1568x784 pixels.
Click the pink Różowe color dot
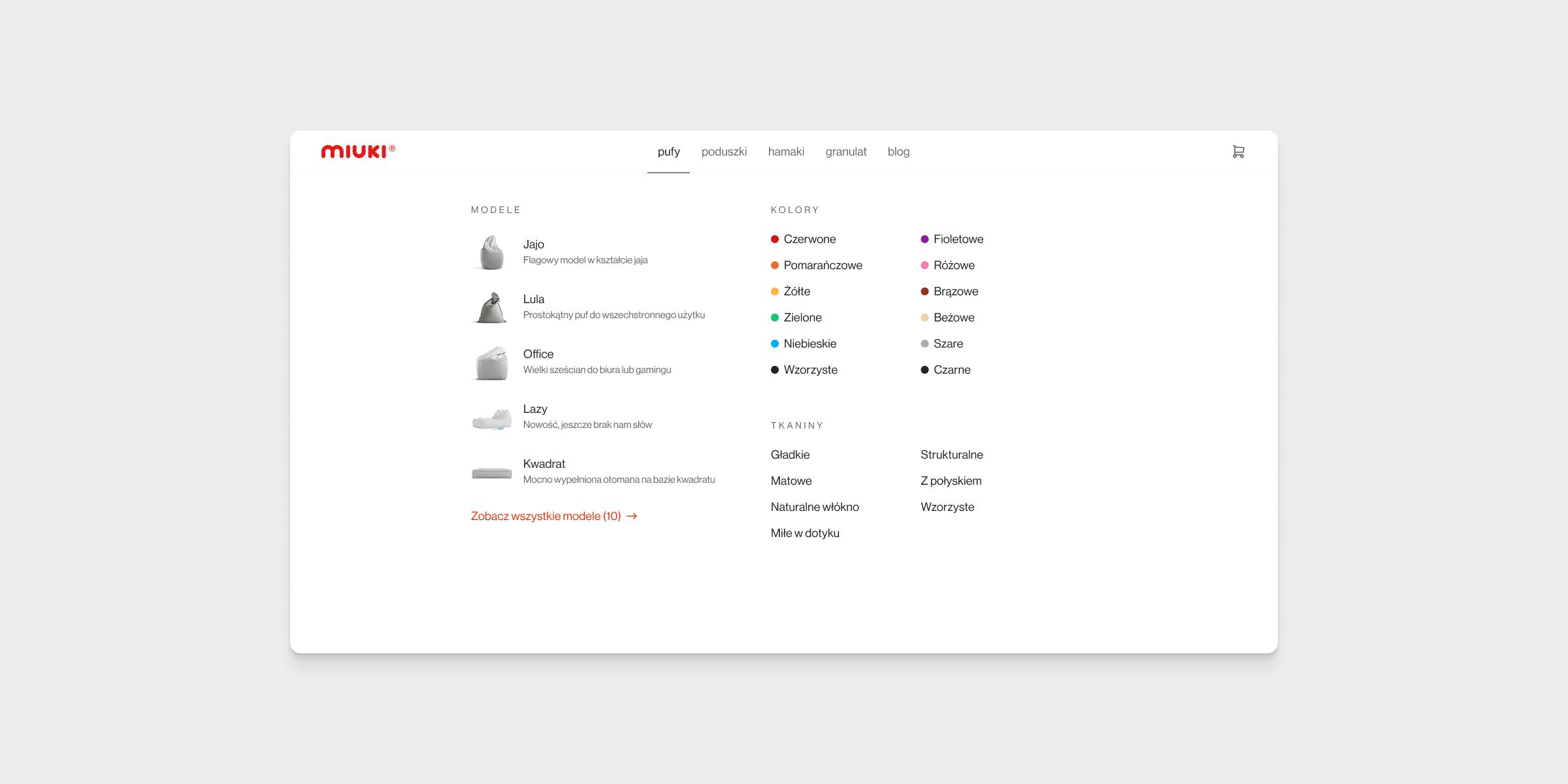(924, 265)
